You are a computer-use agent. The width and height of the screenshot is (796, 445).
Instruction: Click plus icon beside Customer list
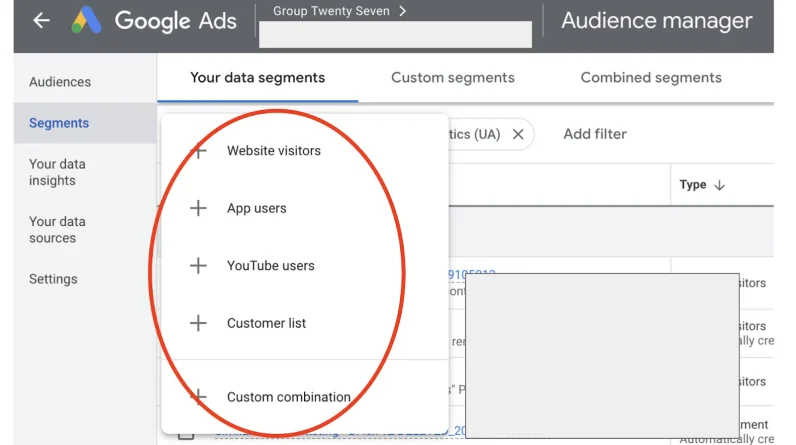point(198,323)
